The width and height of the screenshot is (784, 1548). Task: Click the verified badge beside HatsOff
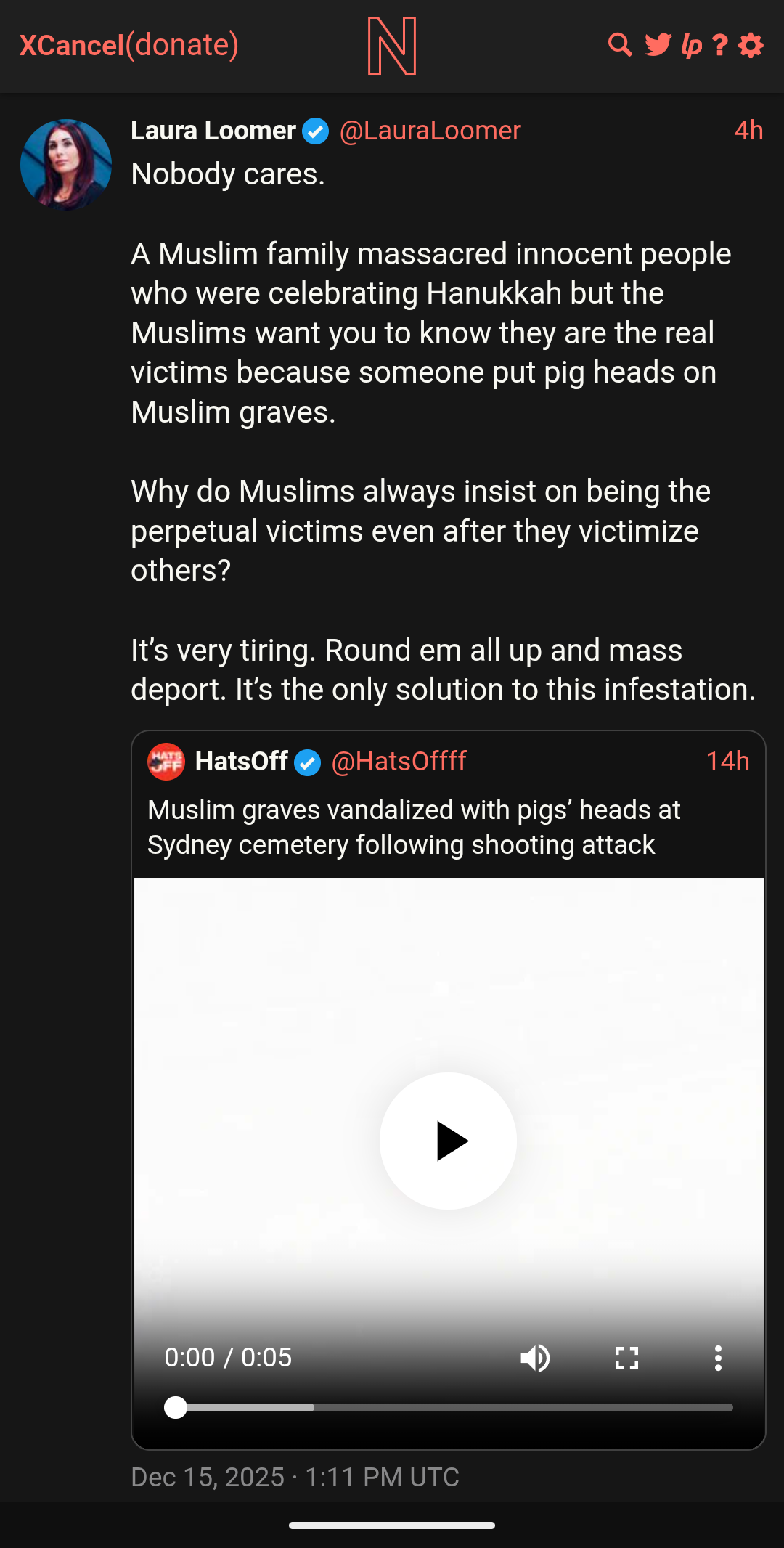click(x=308, y=762)
